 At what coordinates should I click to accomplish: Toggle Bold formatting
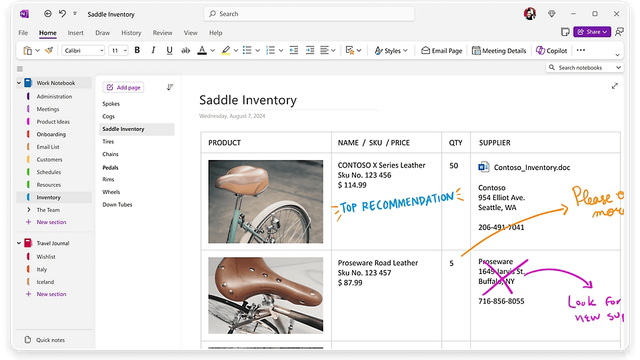coord(137,50)
